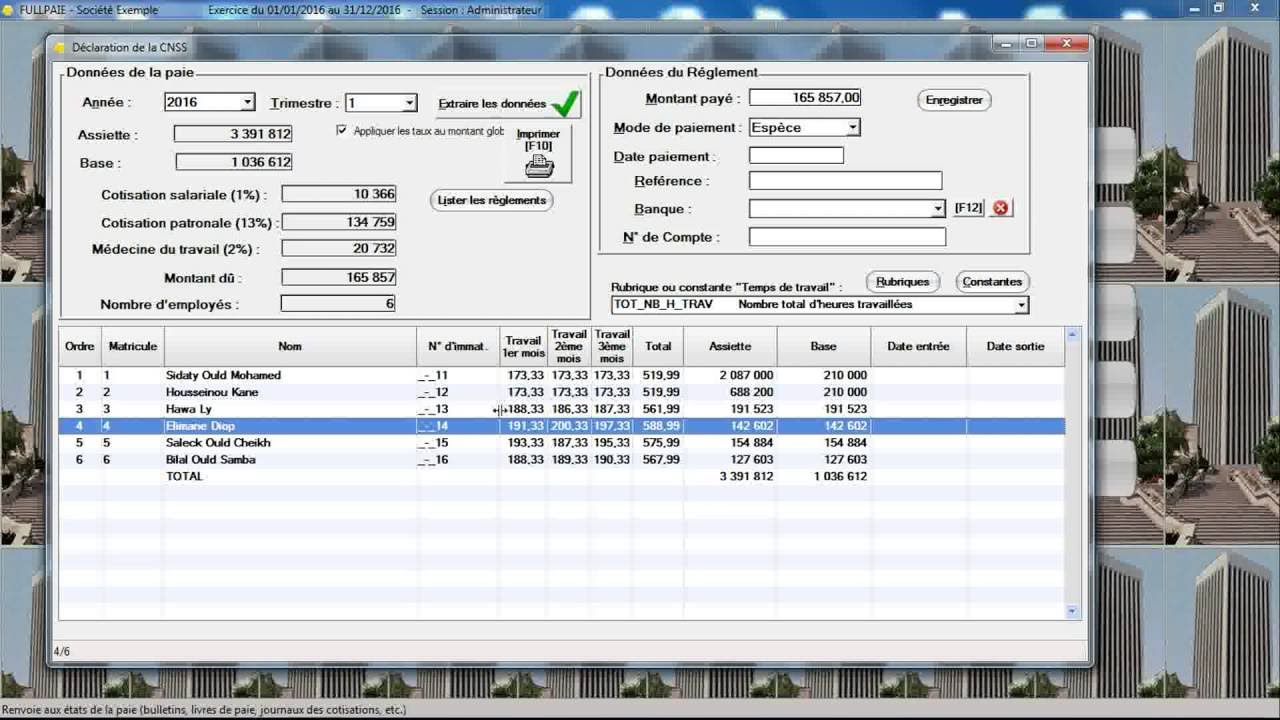The image size is (1280, 720).
Task: Click the Médecine du travail value 20 732
Action: [x=339, y=248]
